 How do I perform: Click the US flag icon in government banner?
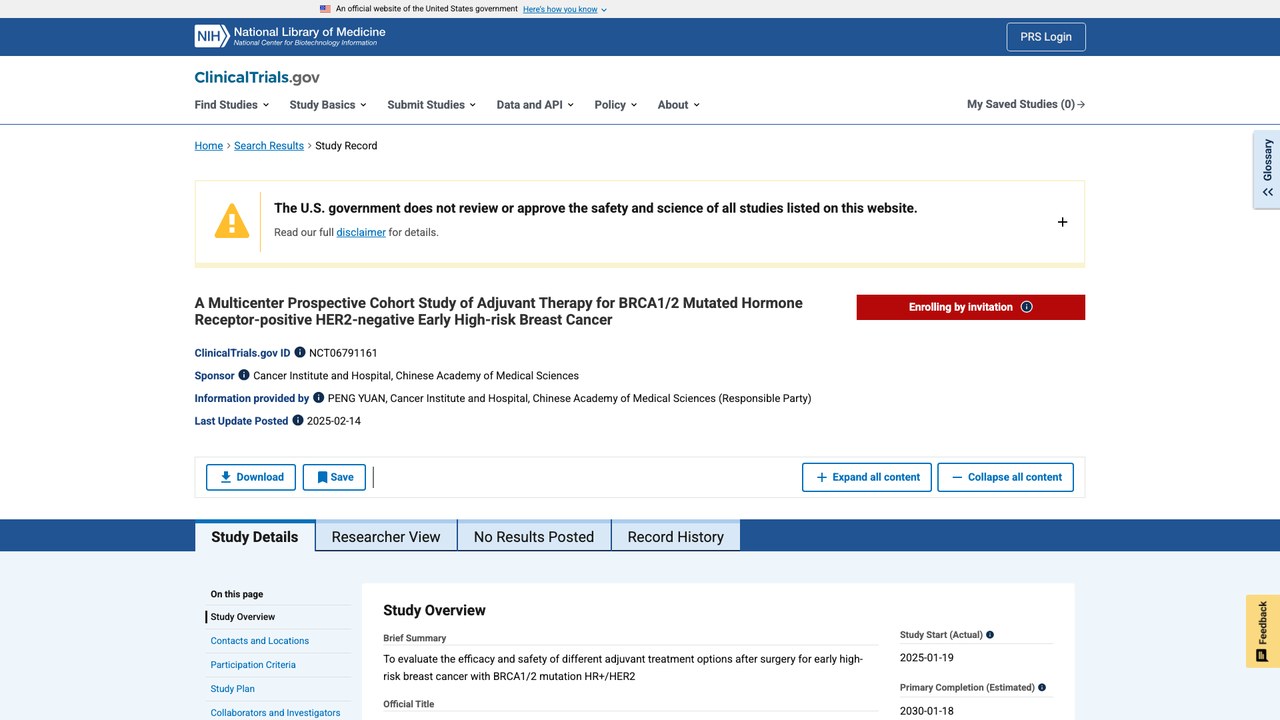click(325, 9)
